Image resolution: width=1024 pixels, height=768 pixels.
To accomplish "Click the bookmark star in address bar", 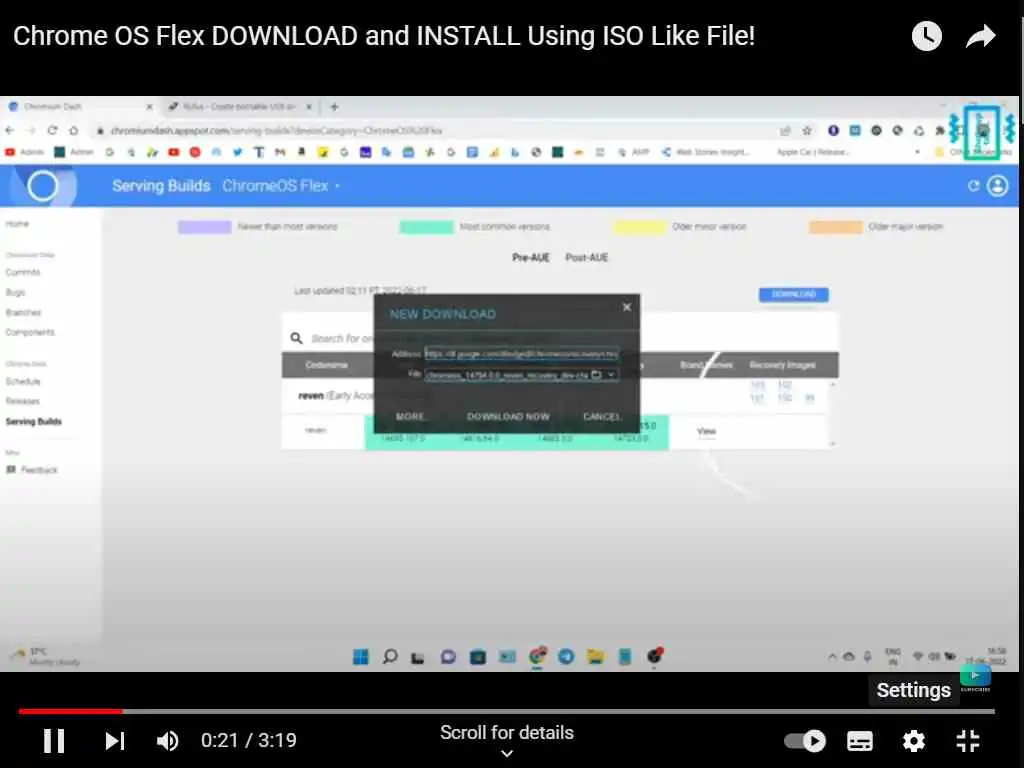I will pos(807,131).
